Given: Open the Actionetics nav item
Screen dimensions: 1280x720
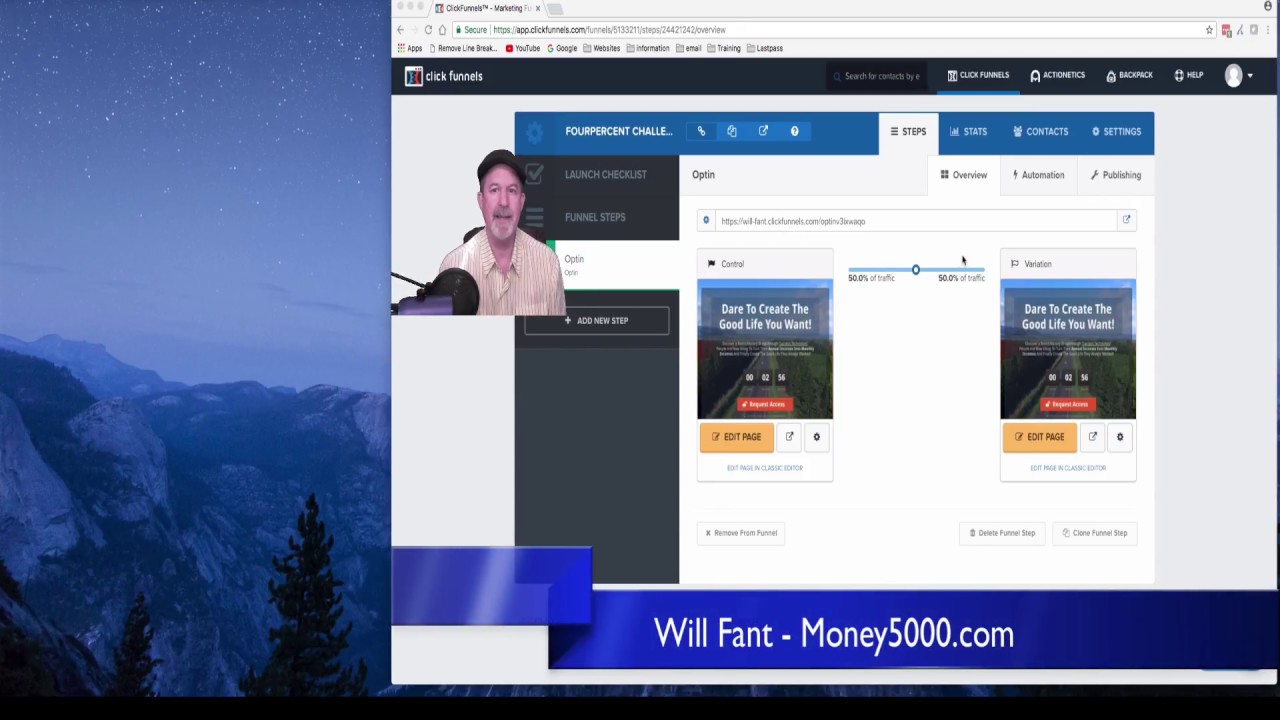Looking at the screenshot, I should [x=1057, y=75].
